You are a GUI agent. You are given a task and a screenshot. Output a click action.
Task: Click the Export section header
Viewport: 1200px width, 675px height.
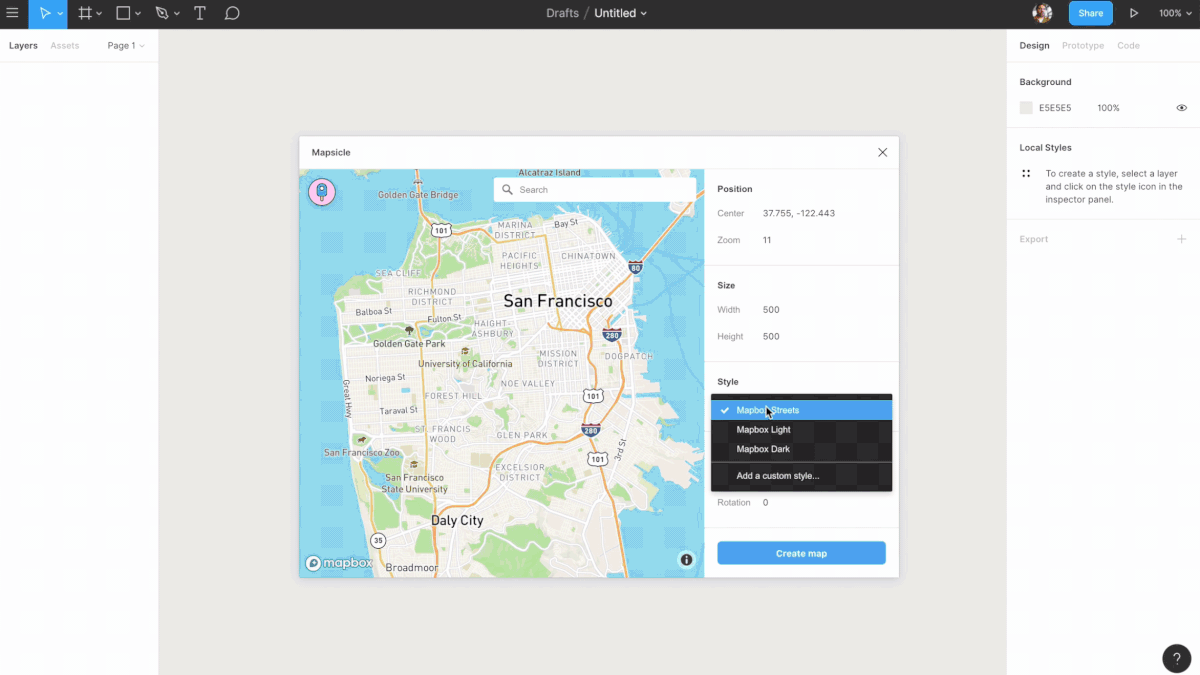click(x=1034, y=239)
